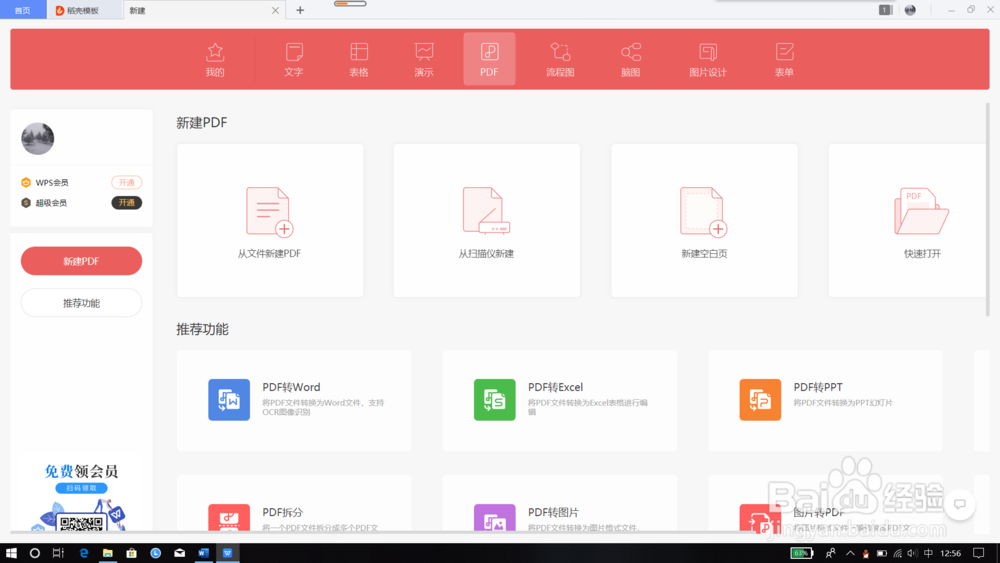This screenshot has height=563, width=1000.
Task: Launch the PDF转Word converter
Action: point(294,400)
